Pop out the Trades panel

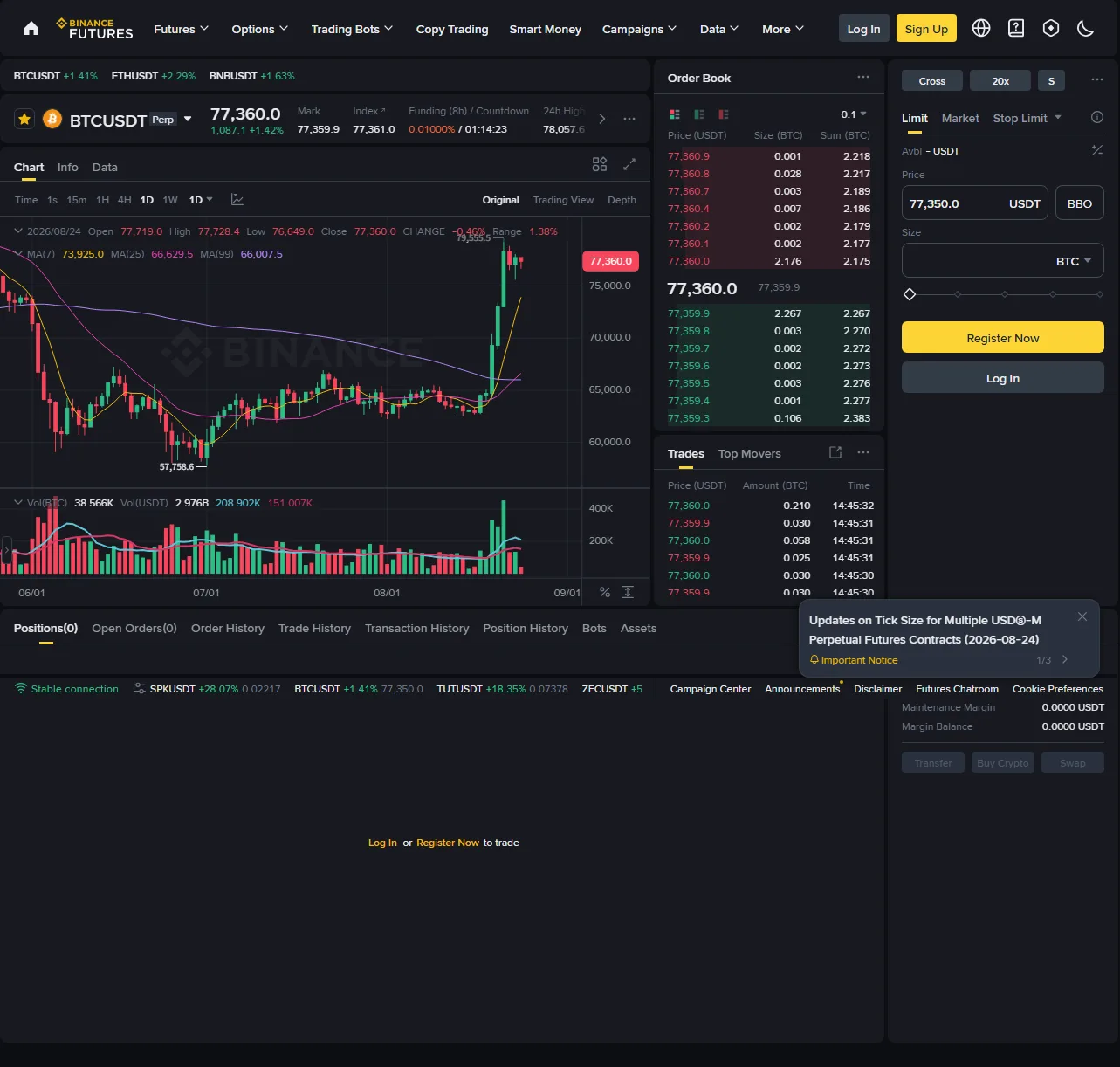pos(835,452)
